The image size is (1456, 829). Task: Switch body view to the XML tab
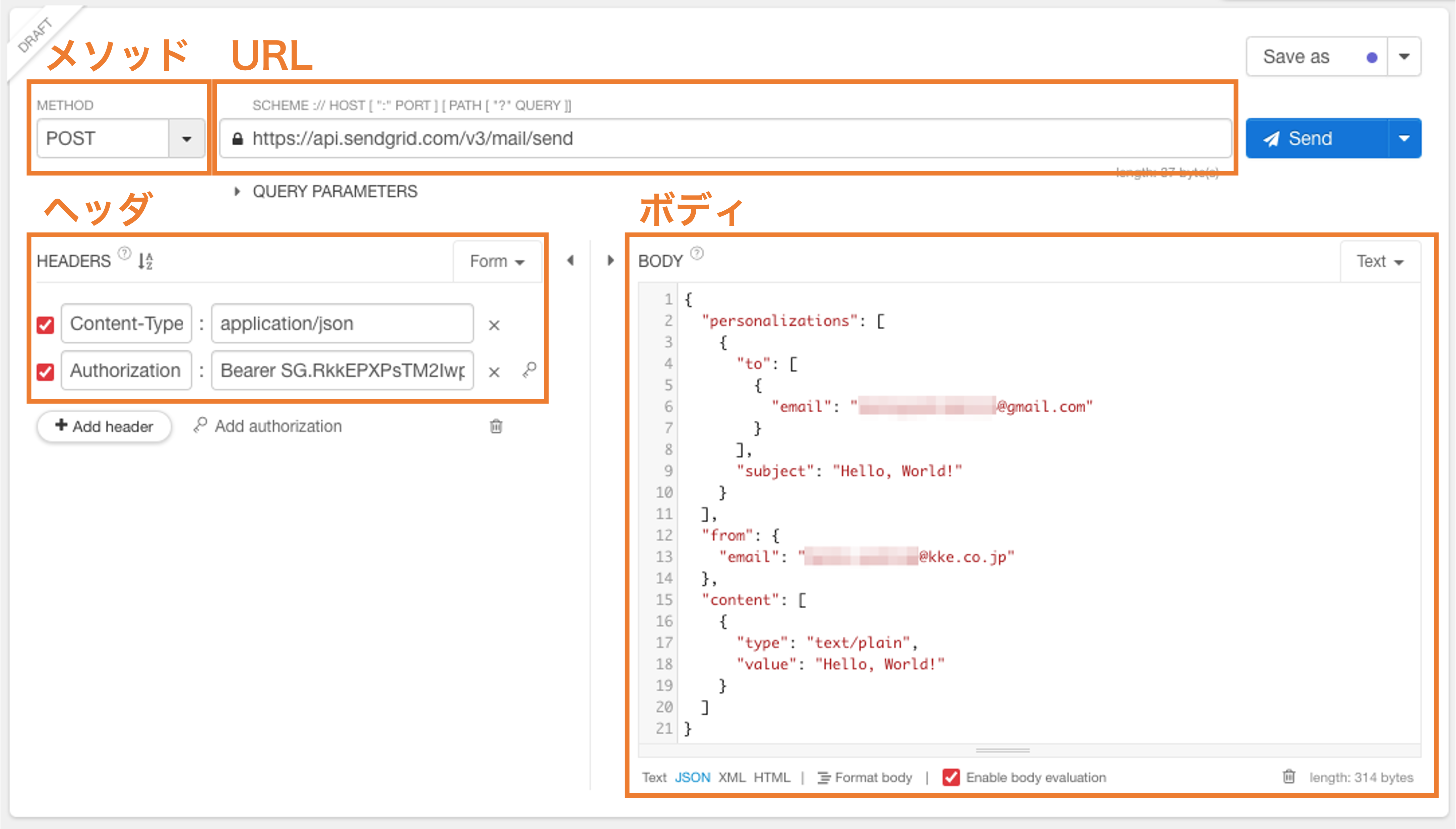point(733,777)
